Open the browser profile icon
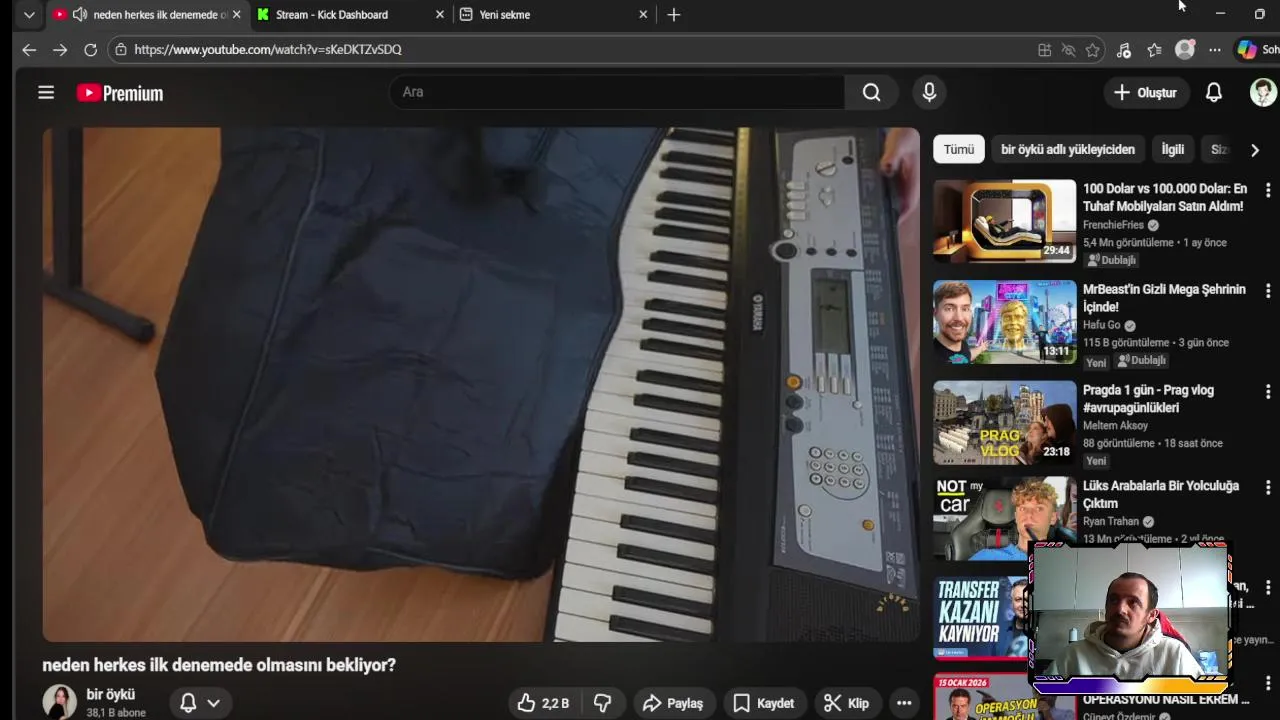Image resolution: width=1280 pixels, height=720 pixels. [1185, 49]
